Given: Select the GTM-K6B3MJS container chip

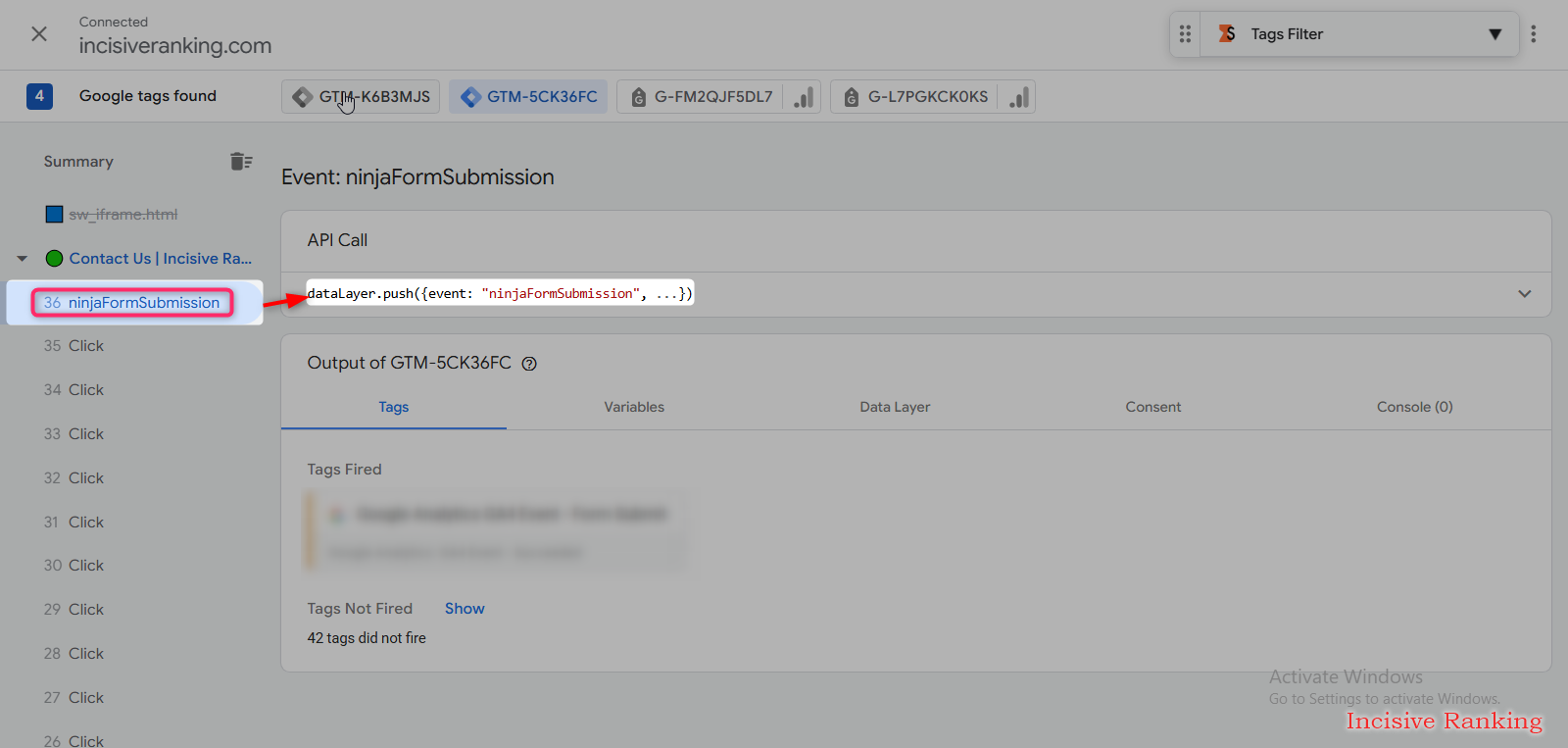Looking at the screenshot, I should pyautogui.click(x=361, y=97).
